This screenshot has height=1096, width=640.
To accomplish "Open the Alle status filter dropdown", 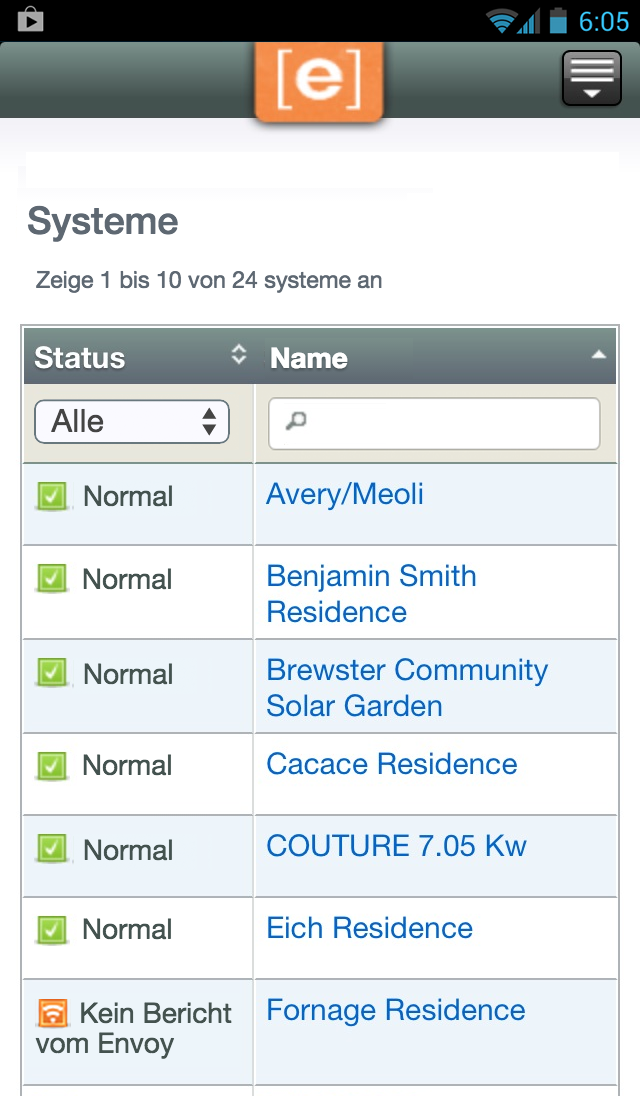I will (x=132, y=421).
